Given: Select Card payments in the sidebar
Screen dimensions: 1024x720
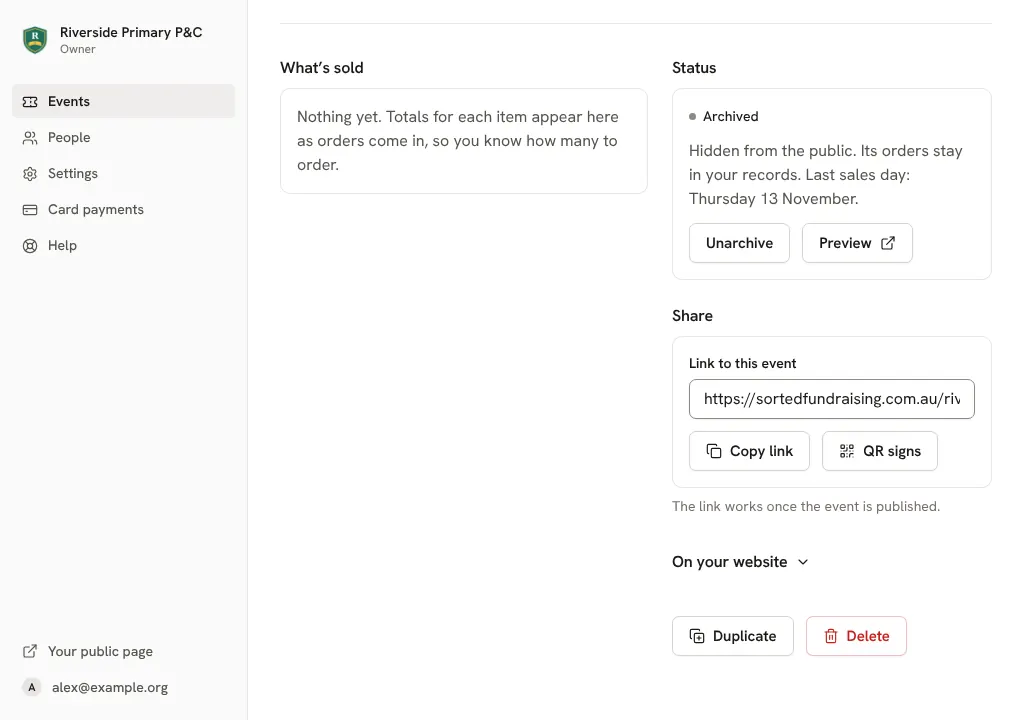Looking at the screenshot, I should pos(123,209).
